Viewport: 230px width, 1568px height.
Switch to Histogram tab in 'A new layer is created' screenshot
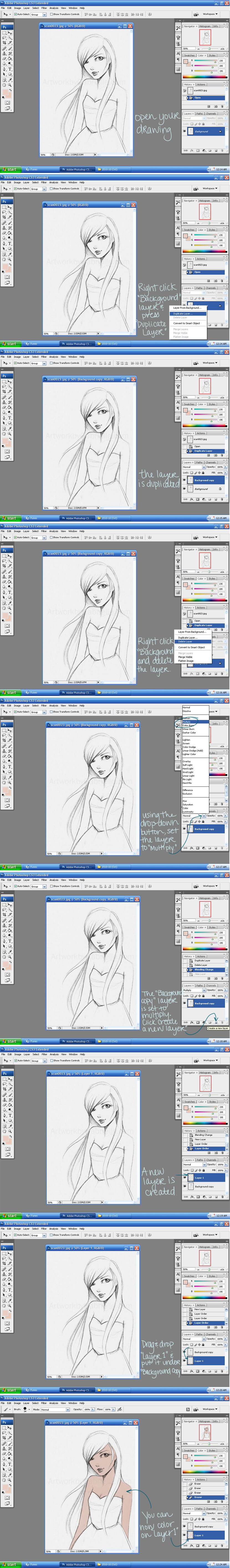206,1072
